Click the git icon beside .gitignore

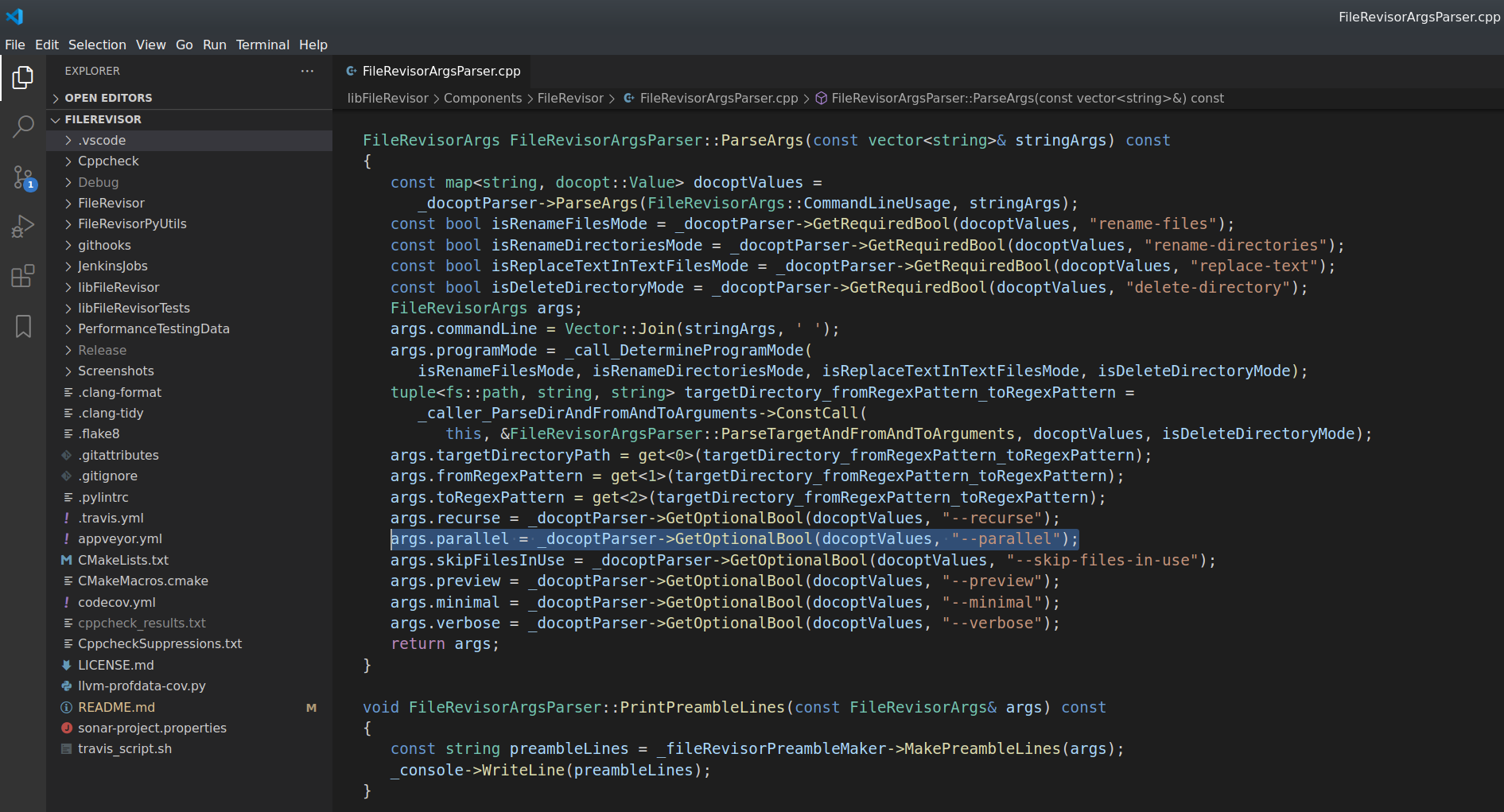(67, 476)
